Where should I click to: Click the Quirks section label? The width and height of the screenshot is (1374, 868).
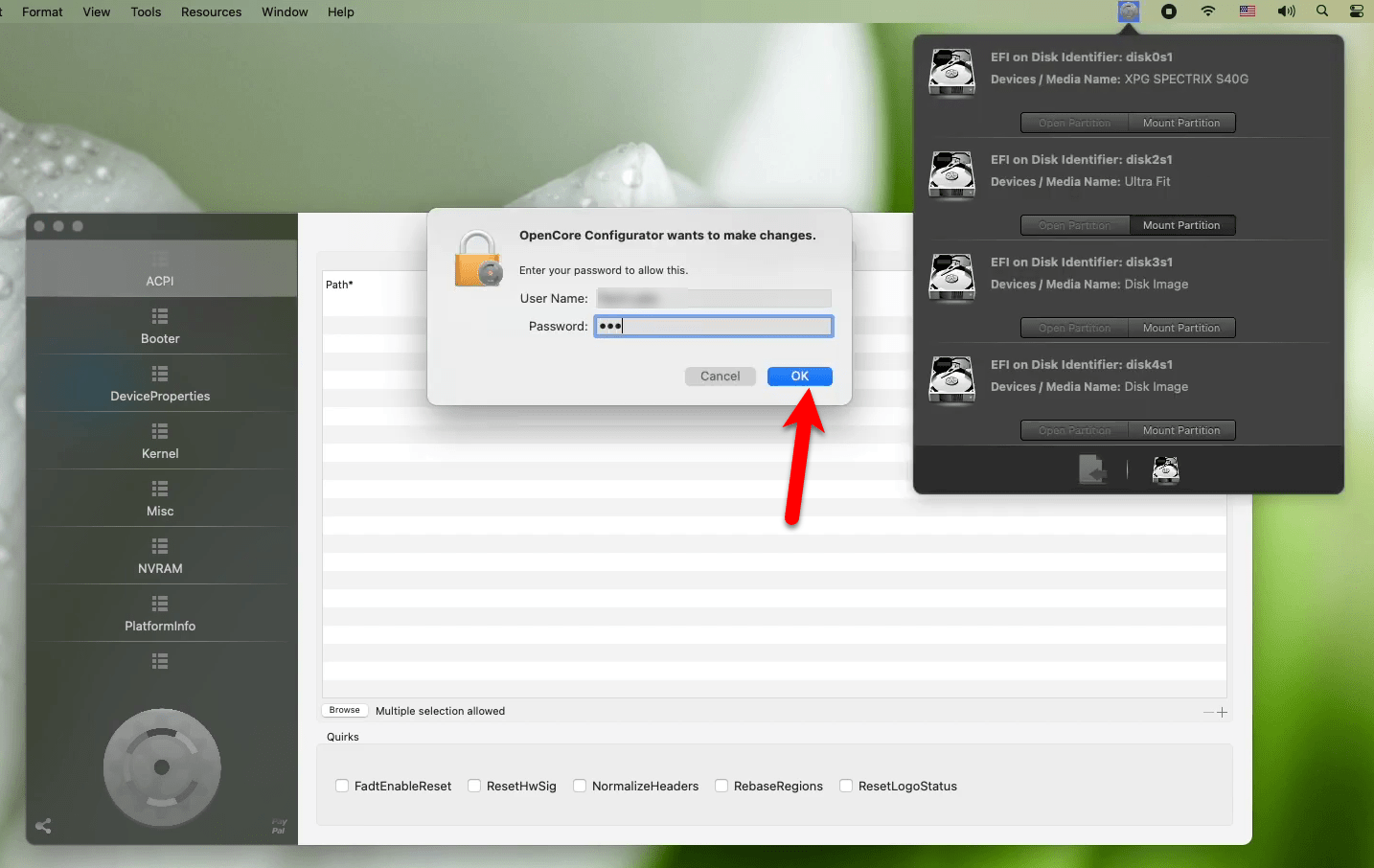343,737
